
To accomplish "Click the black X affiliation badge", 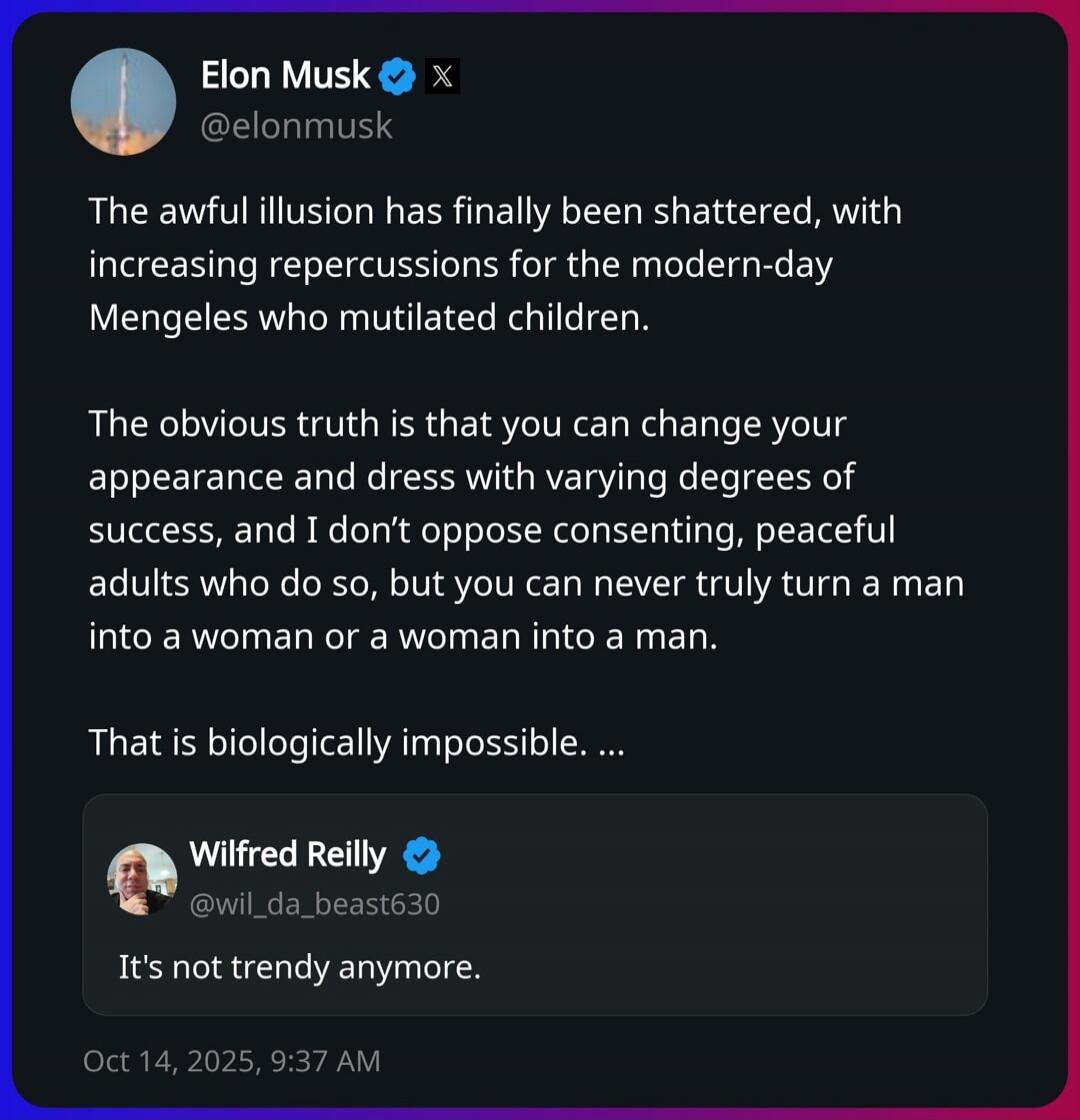I will click(x=442, y=77).
